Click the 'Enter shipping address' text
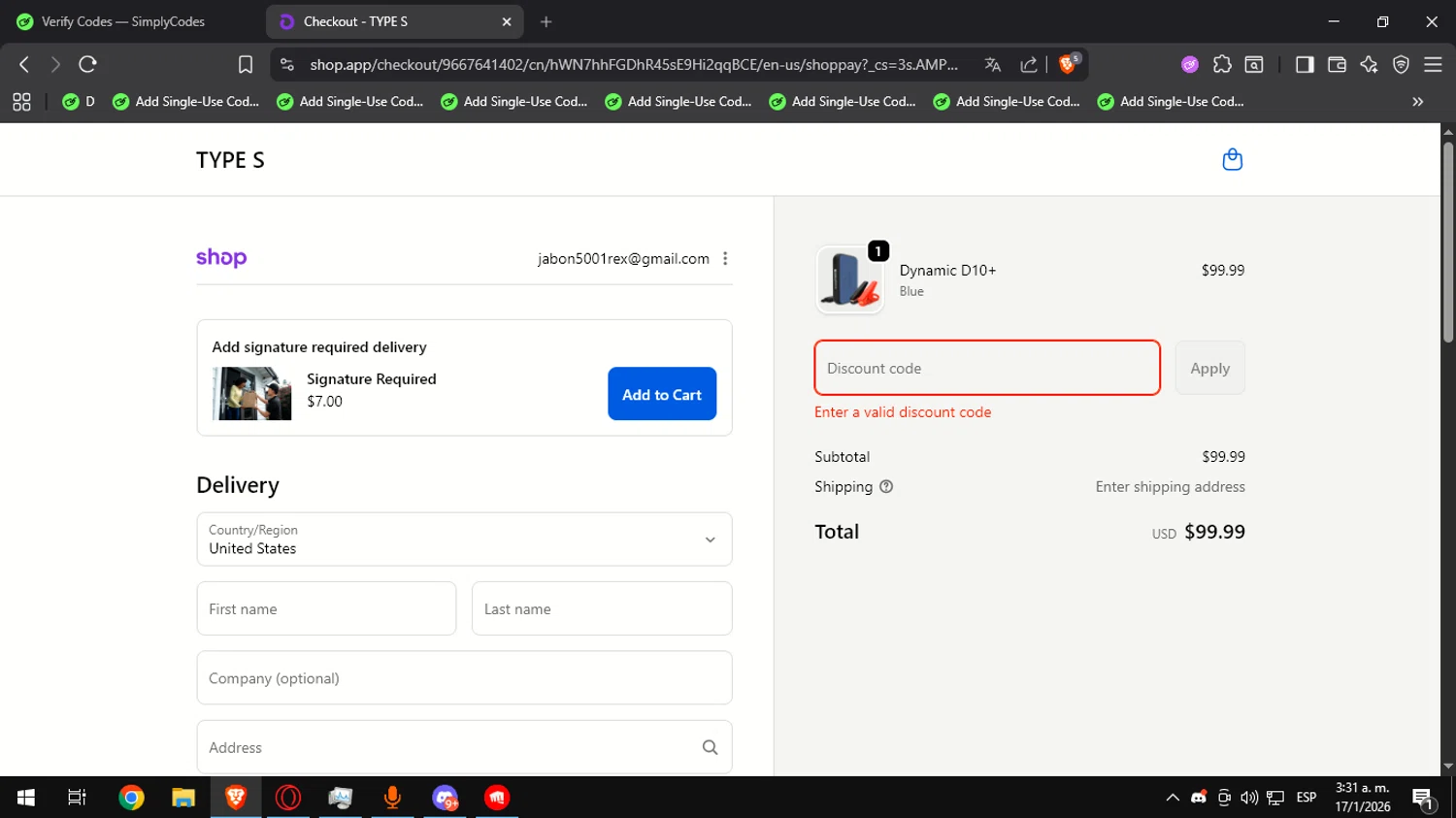Screen dimensions: 1456x818 1171,487
